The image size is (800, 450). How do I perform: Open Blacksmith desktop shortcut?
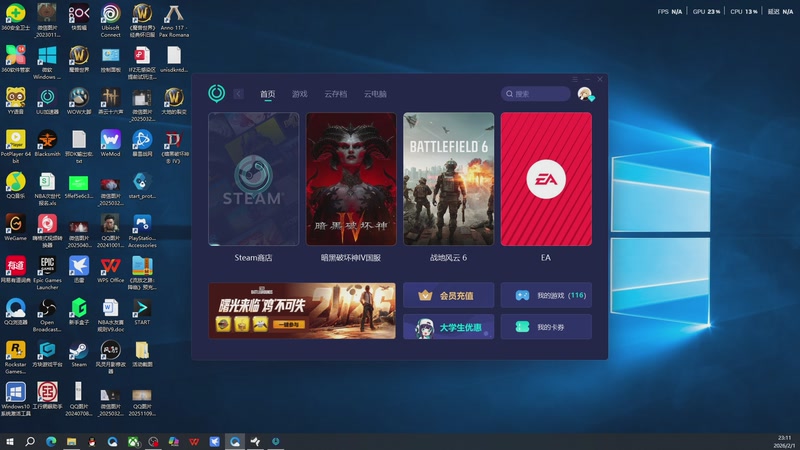click(47, 143)
